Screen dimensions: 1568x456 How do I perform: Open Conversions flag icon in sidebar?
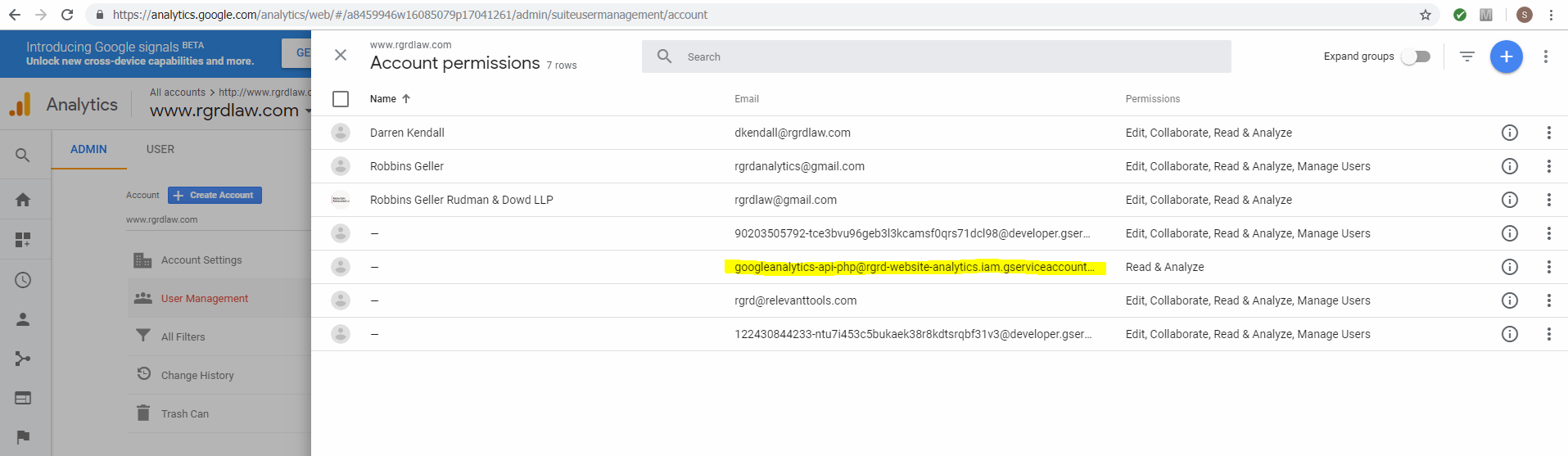click(x=23, y=437)
